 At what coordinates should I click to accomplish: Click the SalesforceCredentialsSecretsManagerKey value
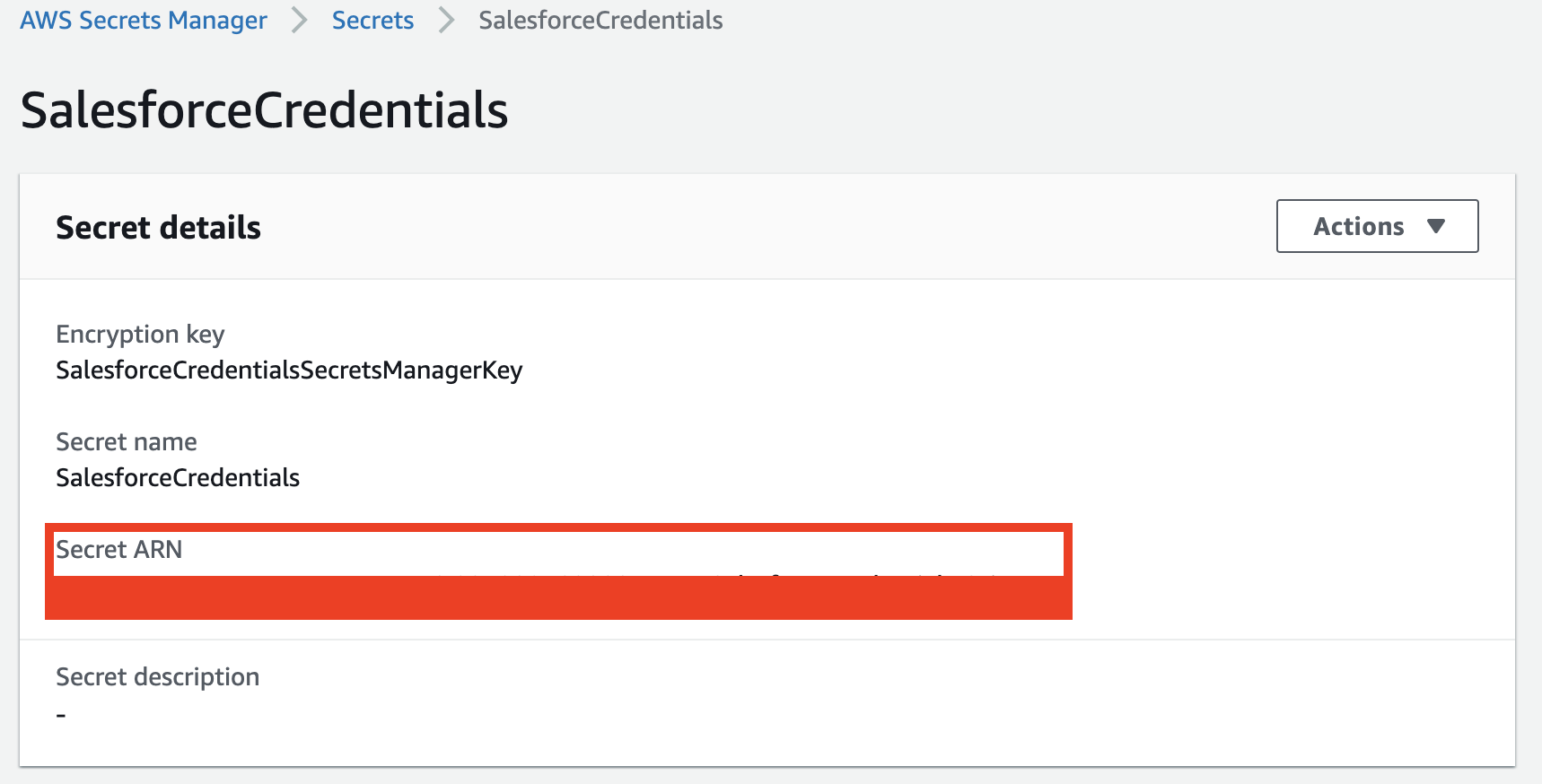(x=289, y=370)
